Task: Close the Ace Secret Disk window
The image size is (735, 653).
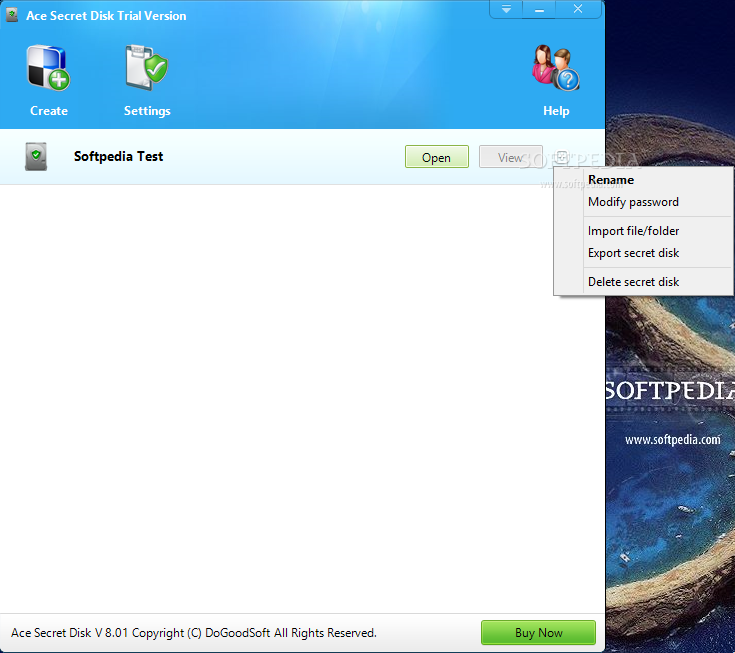Action: click(578, 9)
